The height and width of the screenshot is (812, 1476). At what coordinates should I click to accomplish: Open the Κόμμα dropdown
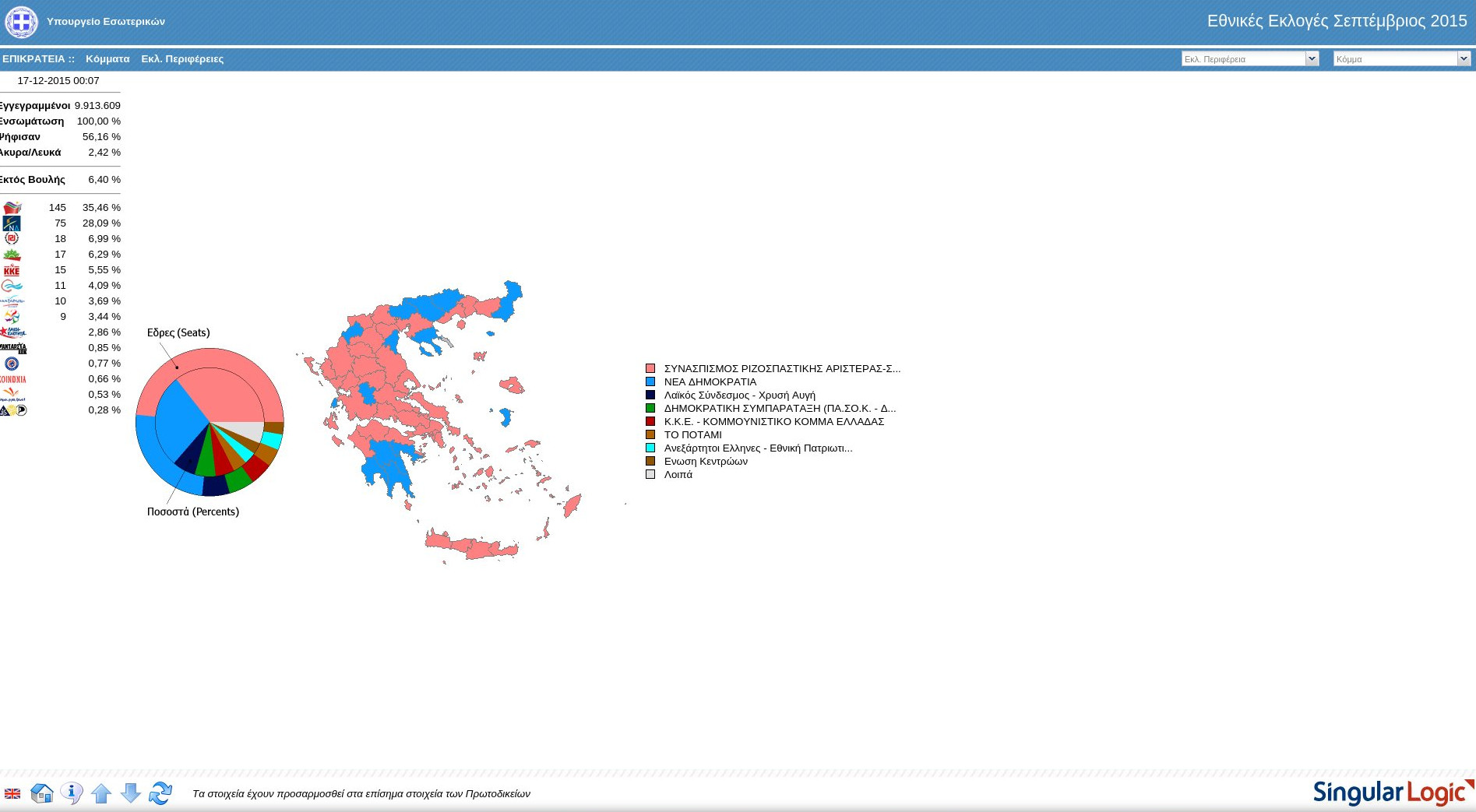click(1402, 58)
